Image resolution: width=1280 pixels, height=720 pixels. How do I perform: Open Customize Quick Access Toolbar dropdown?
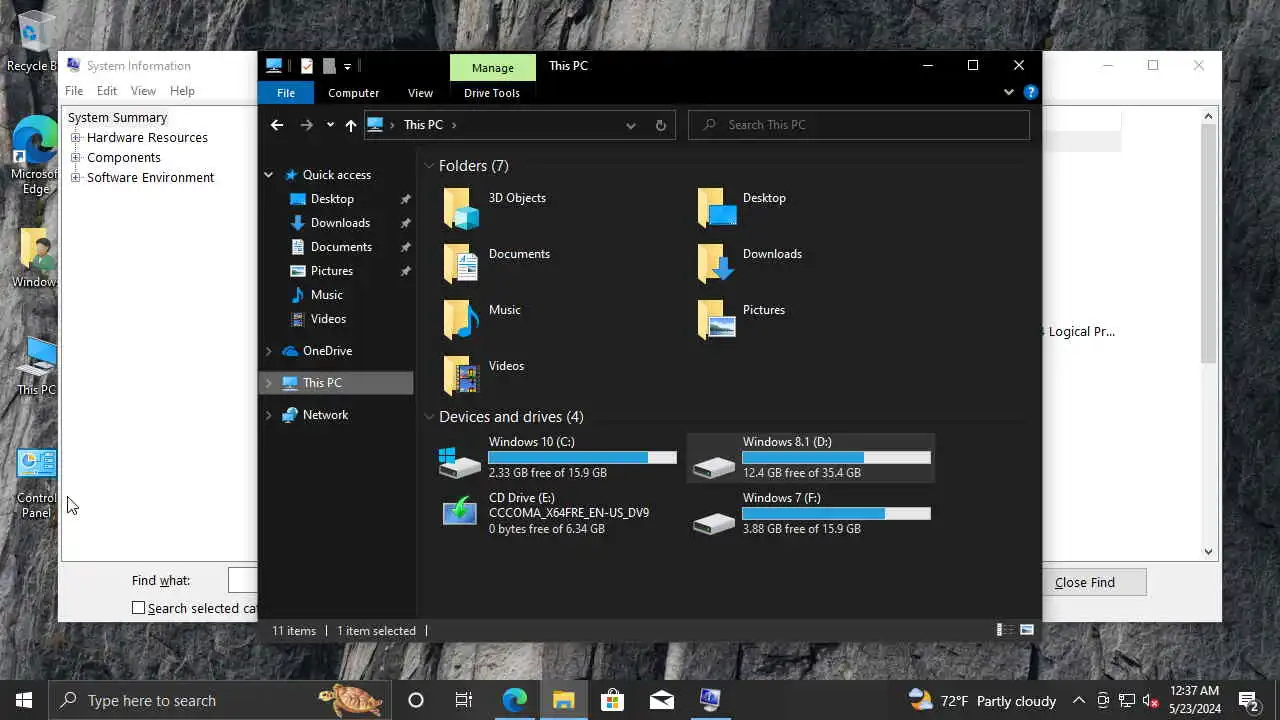[347, 66]
